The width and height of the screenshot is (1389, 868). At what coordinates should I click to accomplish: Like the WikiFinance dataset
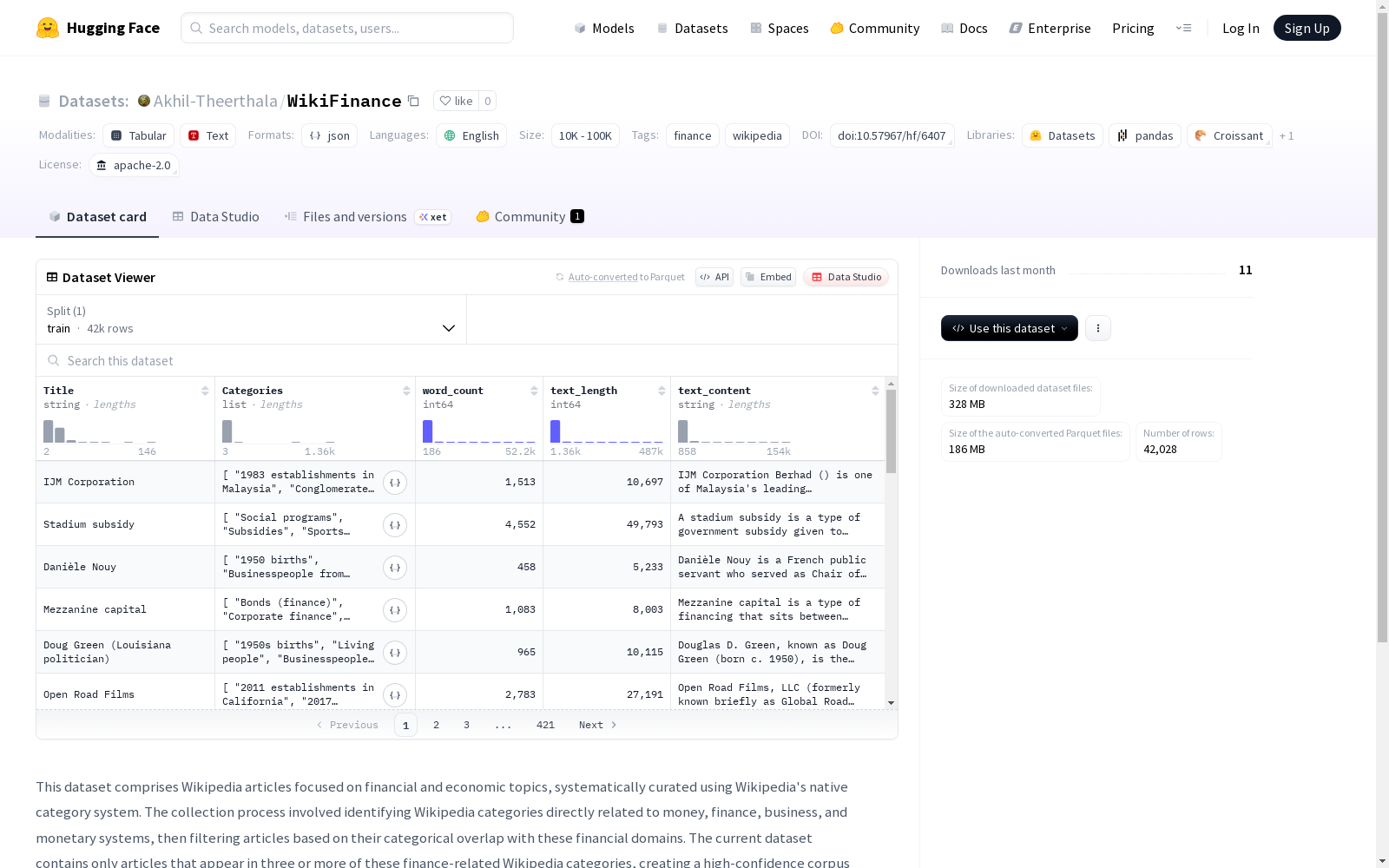pyautogui.click(x=456, y=101)
